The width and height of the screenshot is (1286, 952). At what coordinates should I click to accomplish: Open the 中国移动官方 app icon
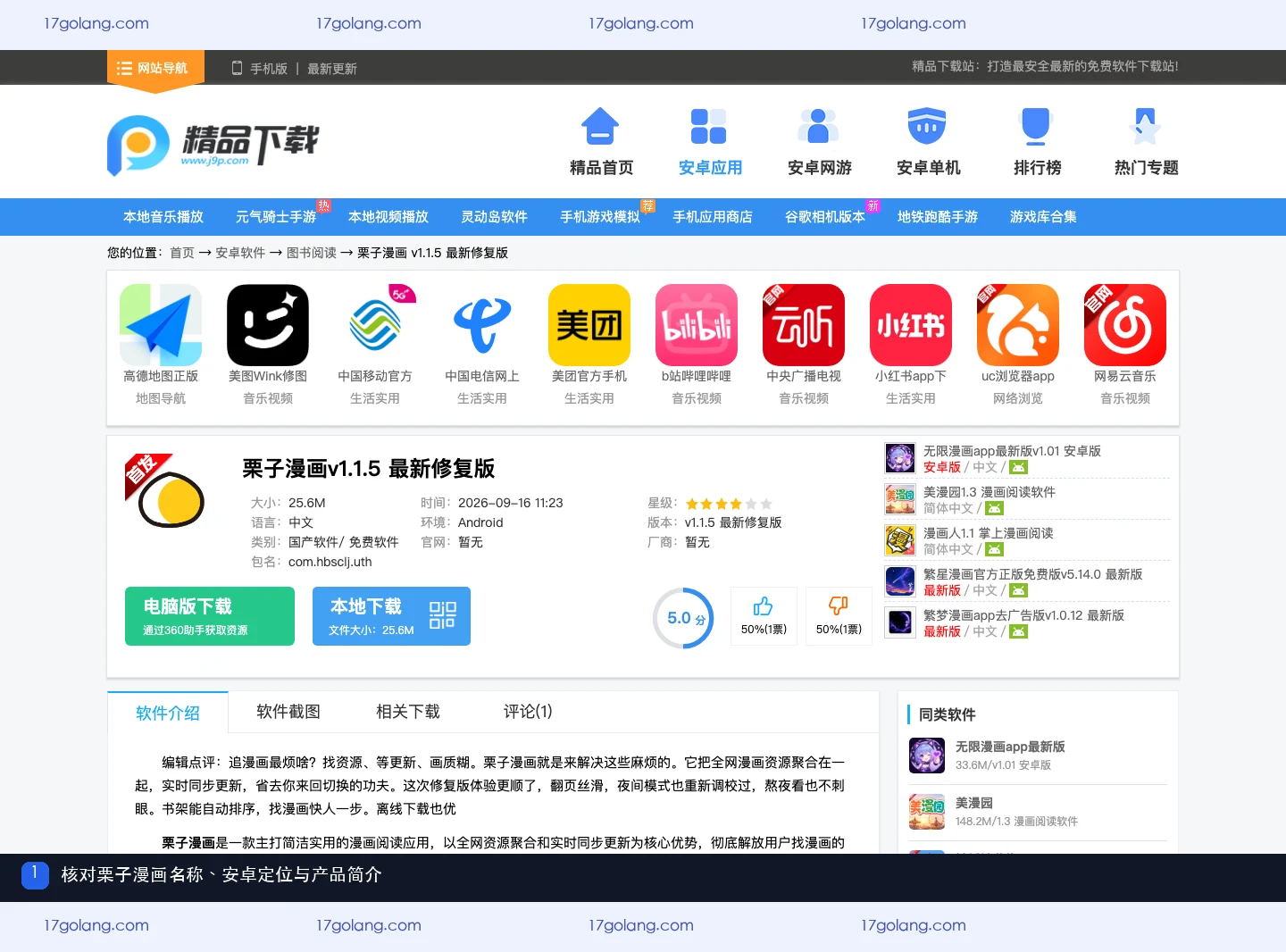[375, 325]
